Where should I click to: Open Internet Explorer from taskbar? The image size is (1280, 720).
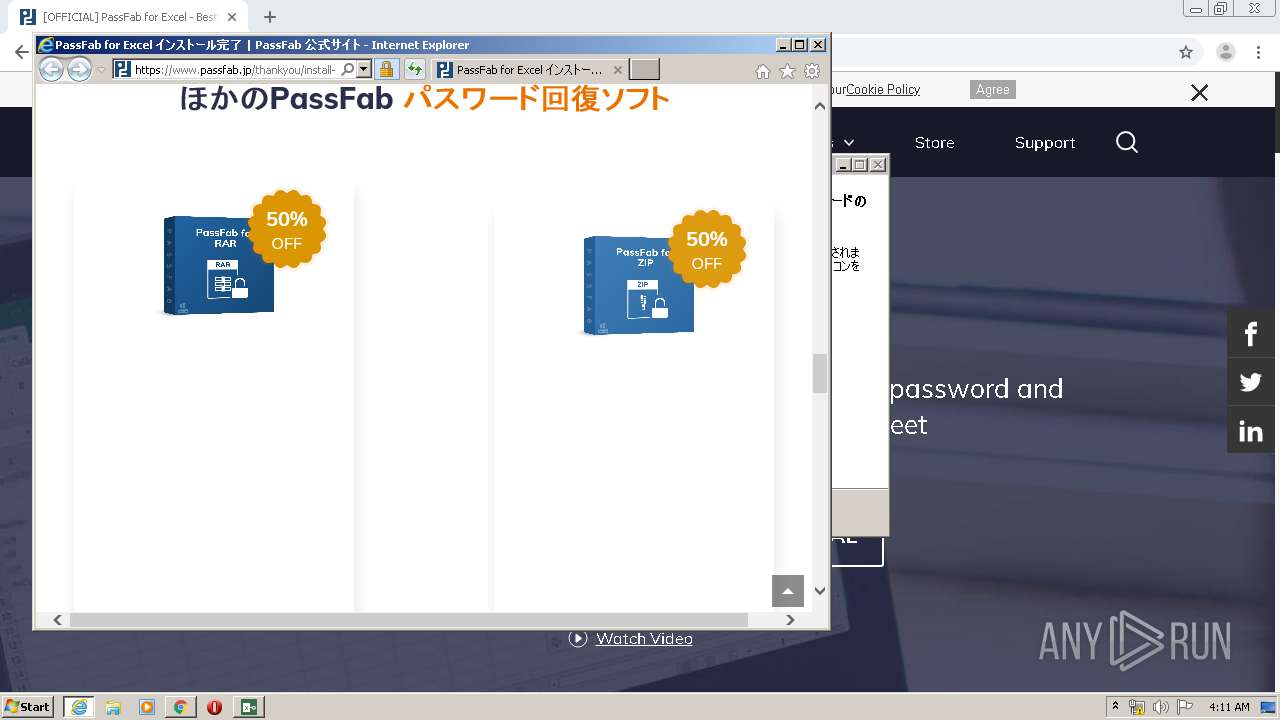[x=79, y=707]
